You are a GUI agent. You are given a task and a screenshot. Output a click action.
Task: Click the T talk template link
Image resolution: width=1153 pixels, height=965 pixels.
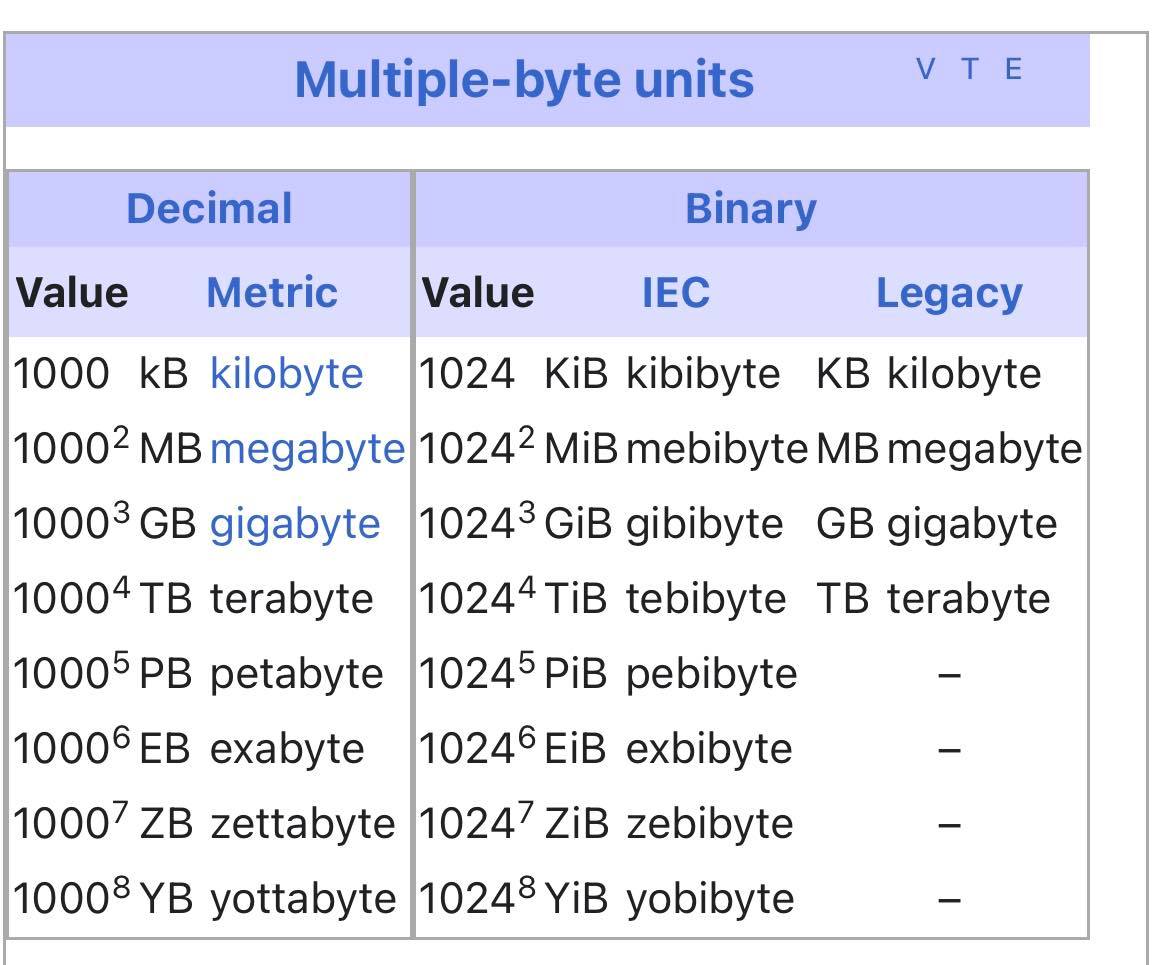[x=971, y=70]
